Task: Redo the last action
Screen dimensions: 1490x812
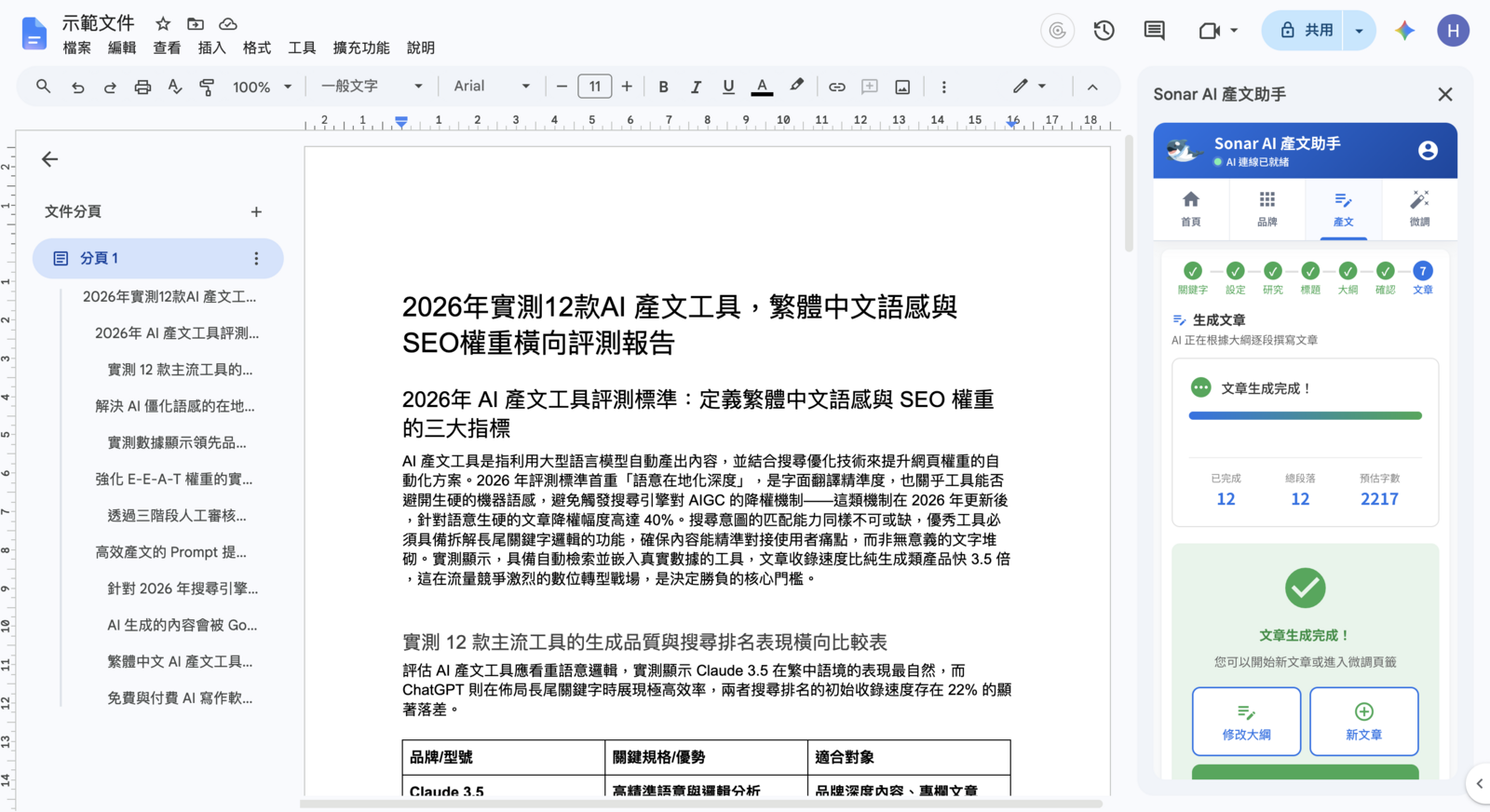Action: [x=110, y=87]
